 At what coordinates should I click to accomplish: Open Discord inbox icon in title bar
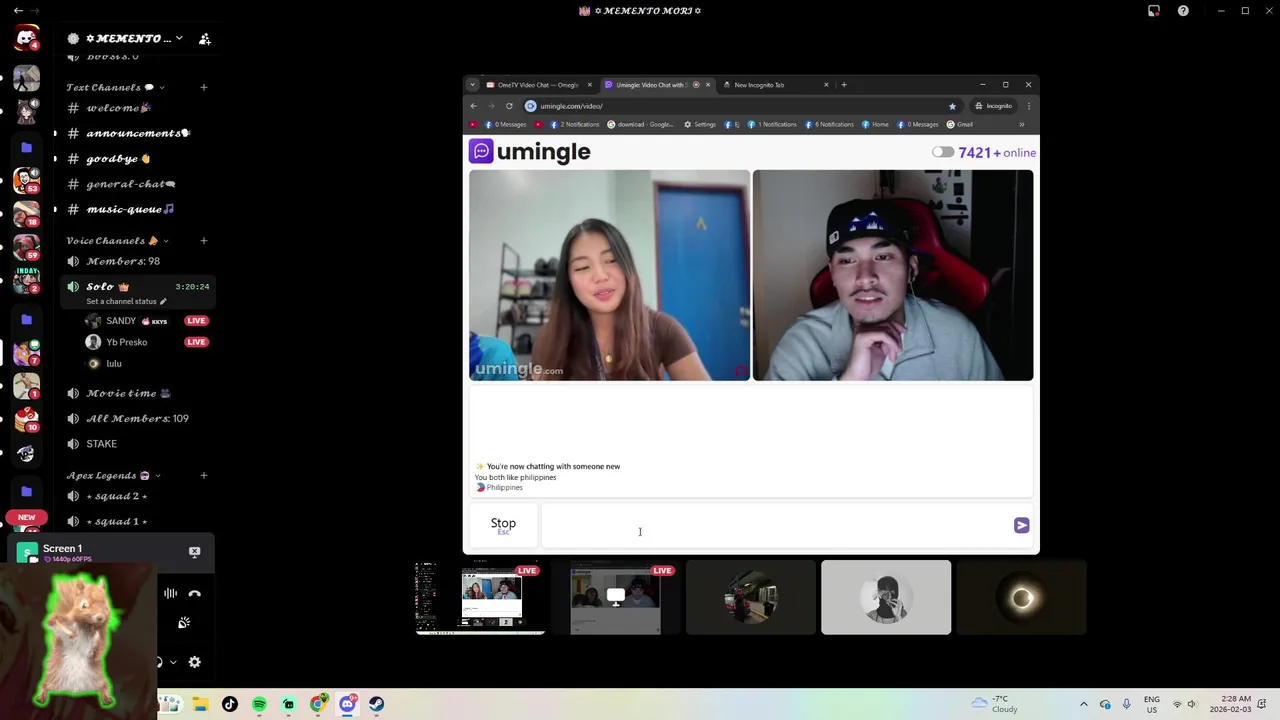point(1153,11)
